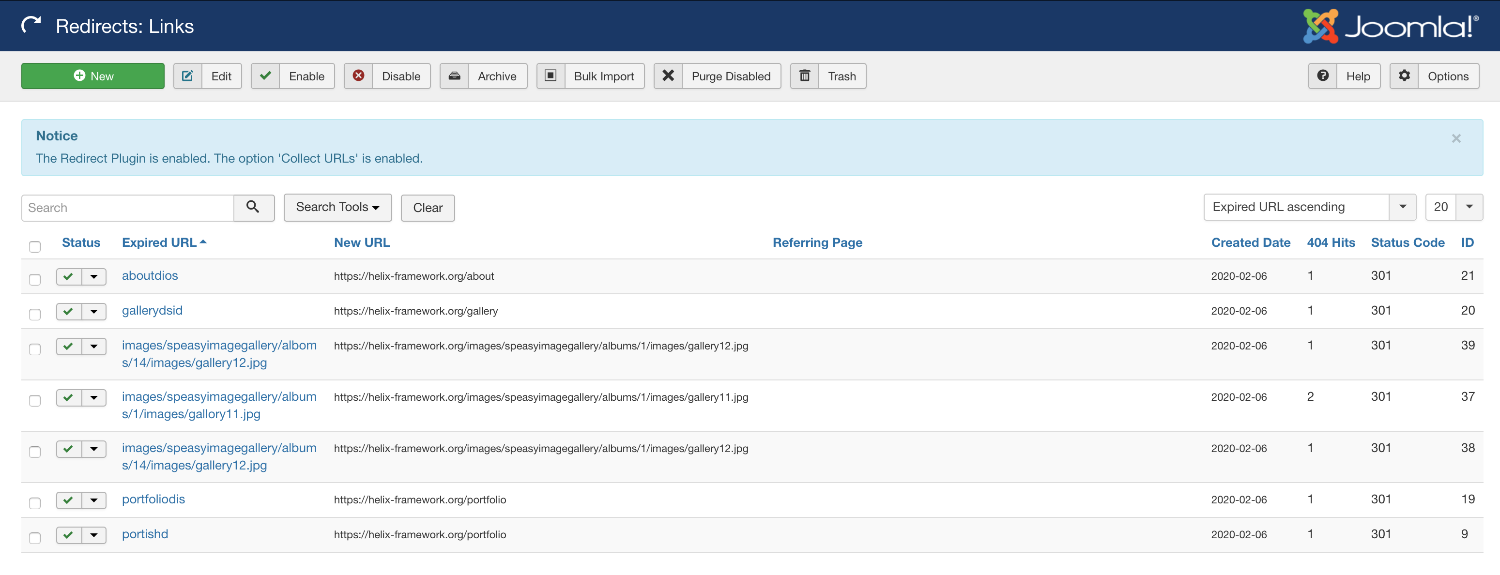
Task: Open Options via the gear icon
Action: click(x=1404, y=76)
